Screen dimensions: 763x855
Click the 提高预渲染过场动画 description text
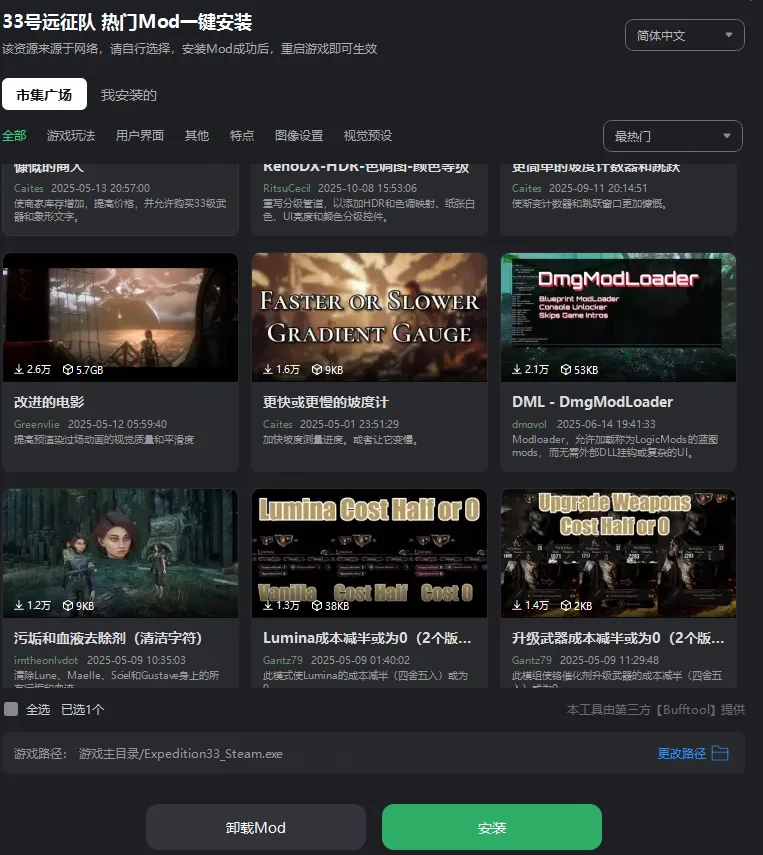(104, 439)
